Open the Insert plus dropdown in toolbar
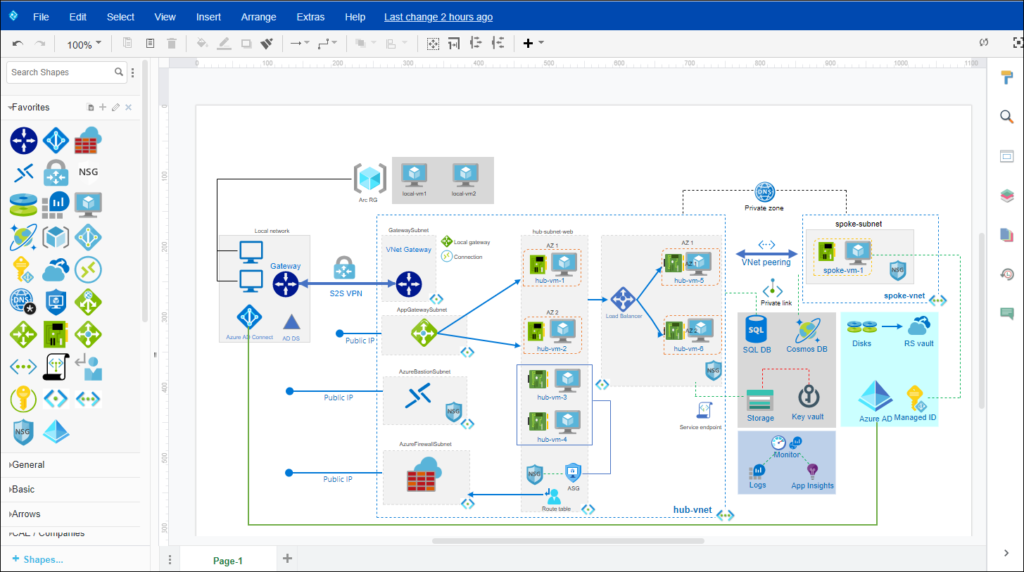This screenshot has height=572, width=1024. tap(532, 43)
